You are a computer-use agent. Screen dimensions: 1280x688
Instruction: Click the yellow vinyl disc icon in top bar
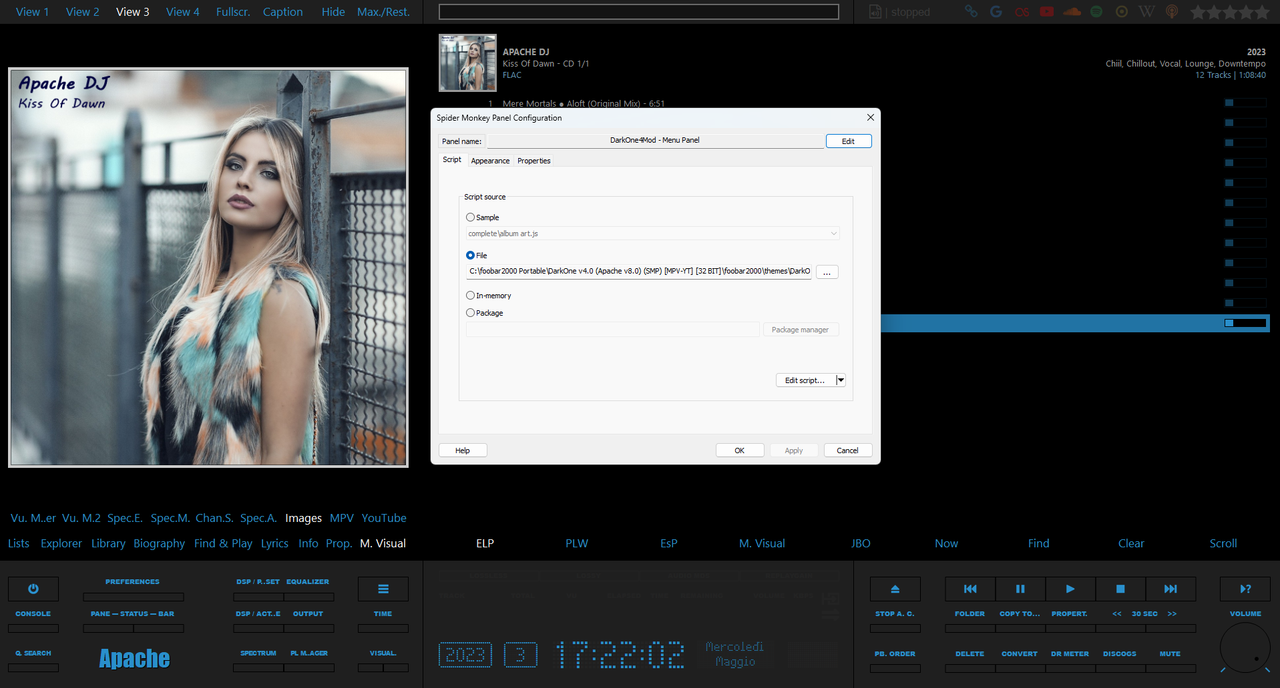tap(1122, 12)
